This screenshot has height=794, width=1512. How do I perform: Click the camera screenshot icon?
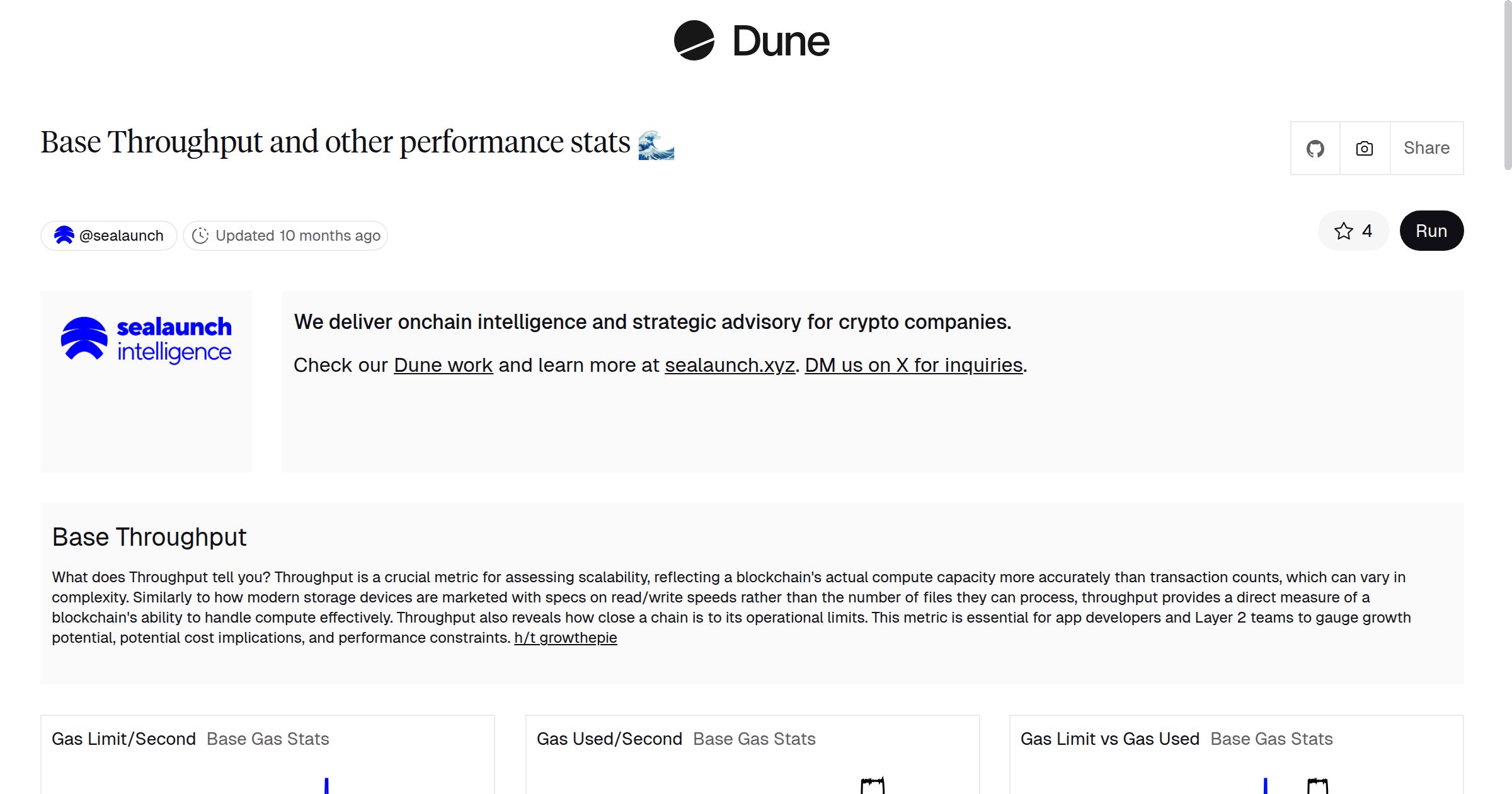tap(1364, 149)
